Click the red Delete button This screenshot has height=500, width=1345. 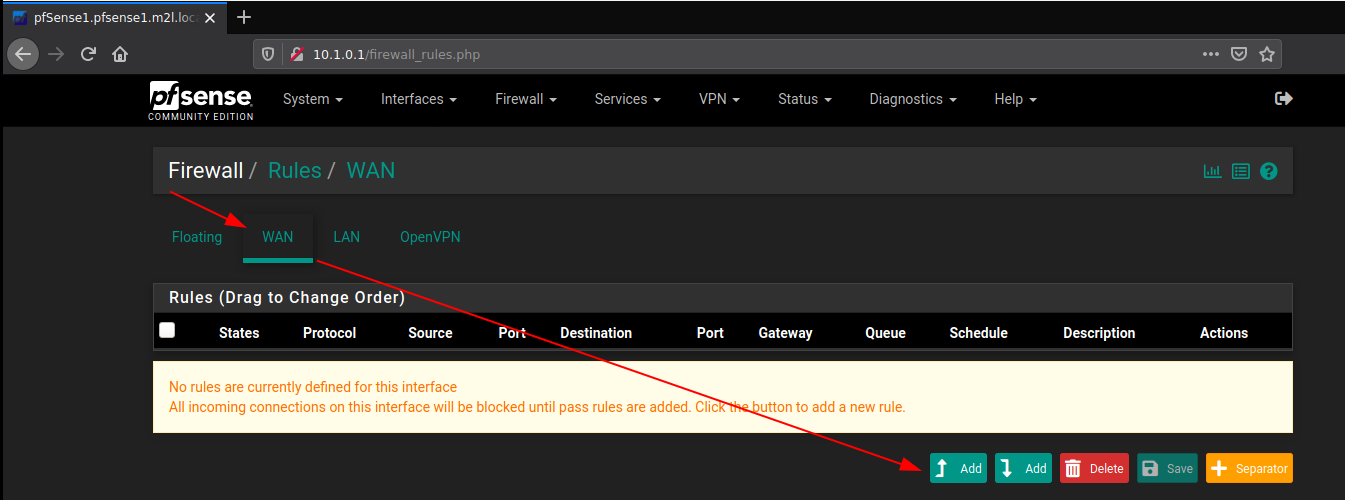click(x=1095, y=468)
